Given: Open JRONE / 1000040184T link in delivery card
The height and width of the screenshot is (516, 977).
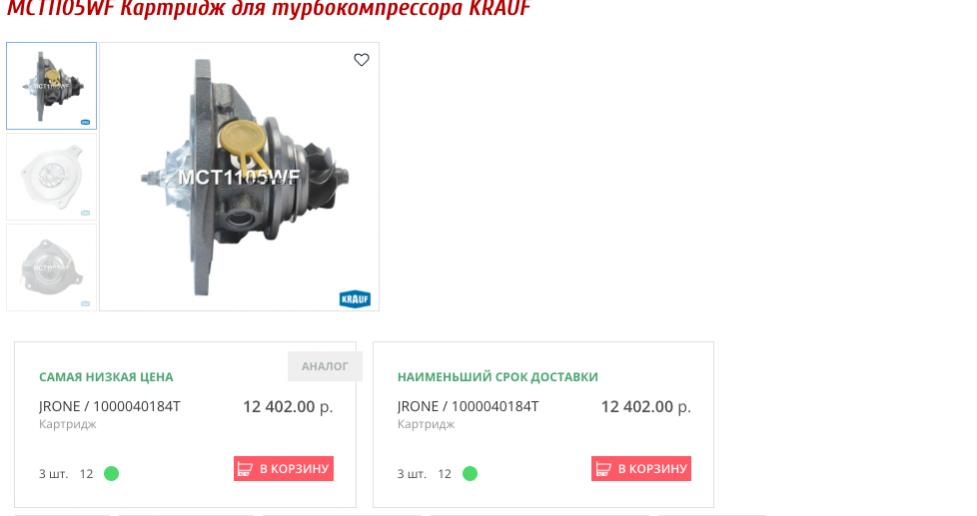Looking at the screenshot, I should [x=468, y=406].
